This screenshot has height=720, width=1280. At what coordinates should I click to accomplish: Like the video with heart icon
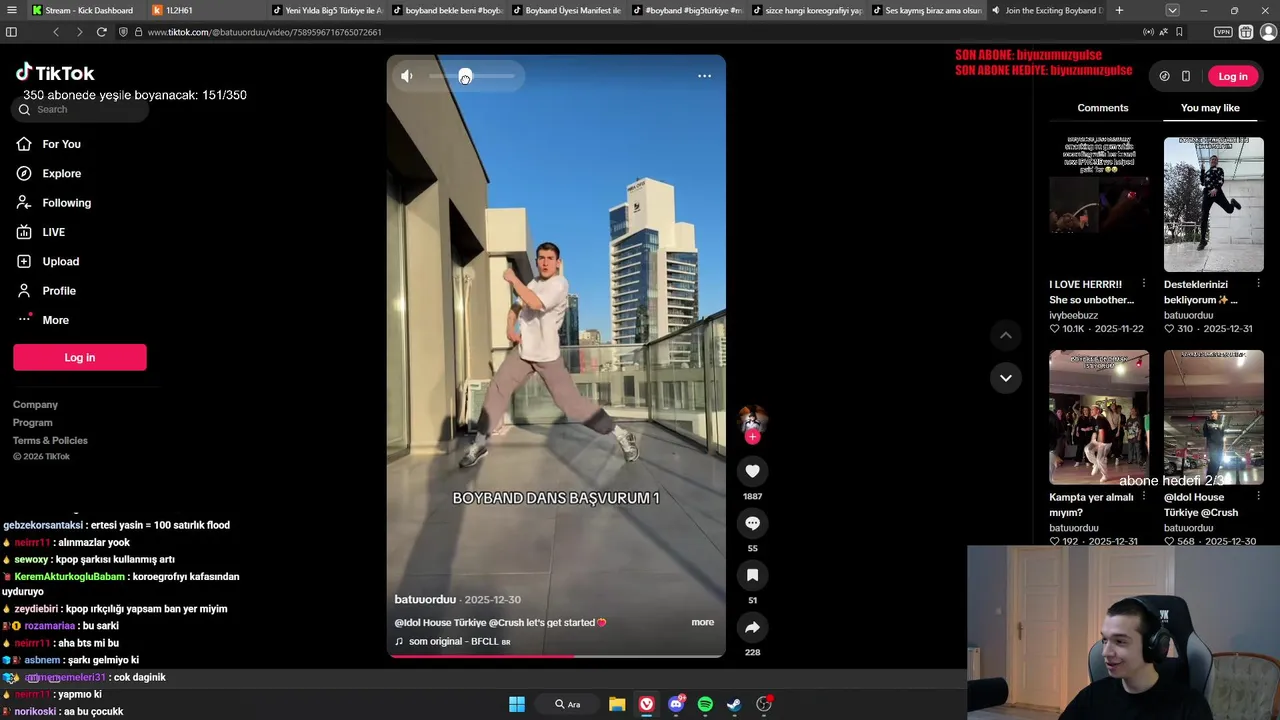click(752, 471)
